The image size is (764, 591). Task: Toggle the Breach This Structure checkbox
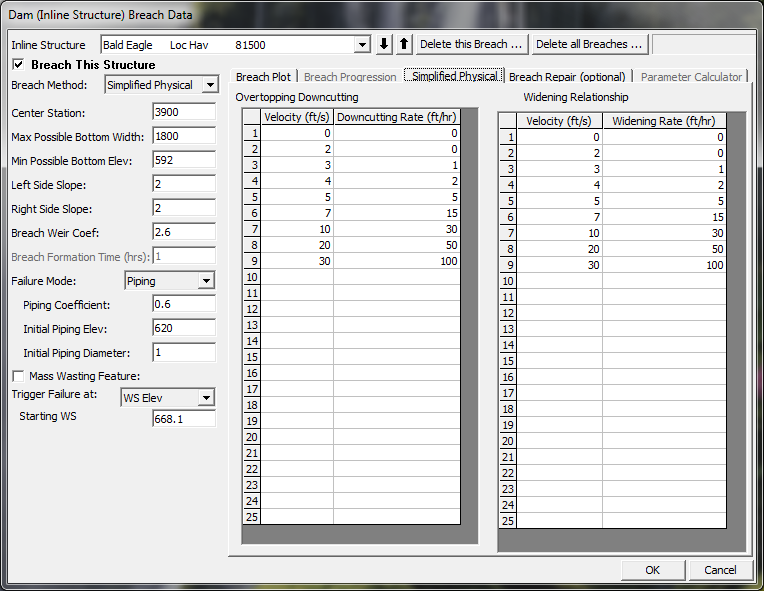pyautogui.click(x=18, y=65)
